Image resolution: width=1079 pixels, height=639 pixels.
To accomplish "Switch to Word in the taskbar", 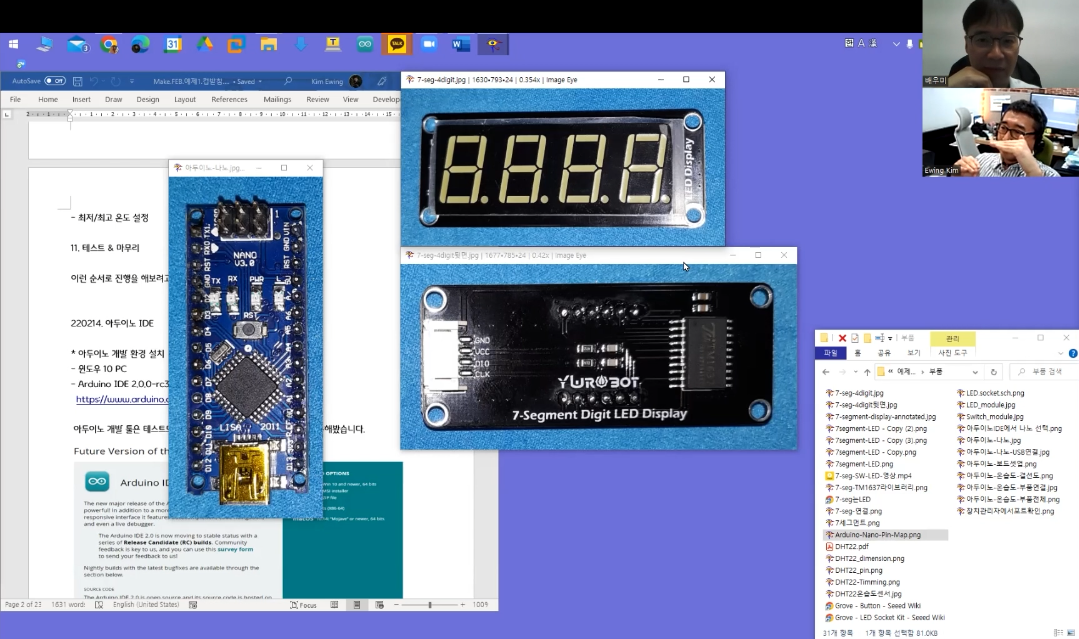I will pyautogui.click(x=460, y=45).
